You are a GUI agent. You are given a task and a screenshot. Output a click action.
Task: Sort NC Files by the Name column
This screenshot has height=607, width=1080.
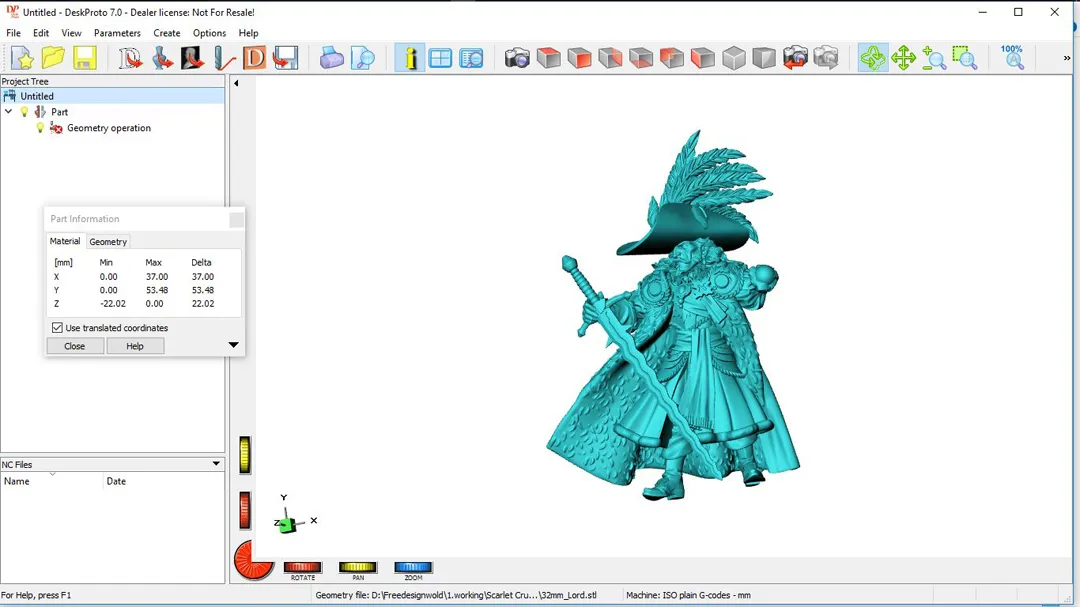(x=52, y=481)
